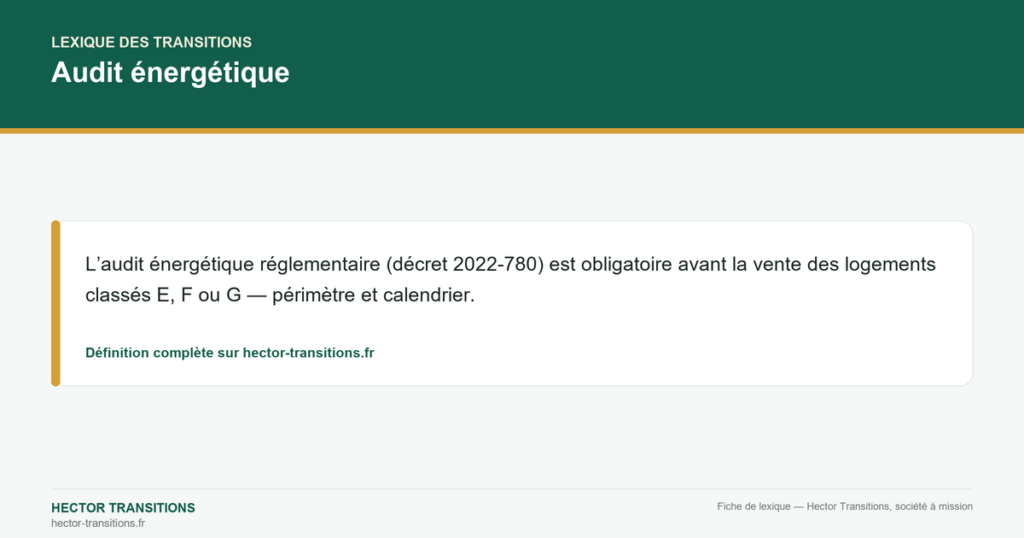This screenshot has height=538, width=1024.
Task: Click the audit énergétique definition paragraph
Action: 510,279
